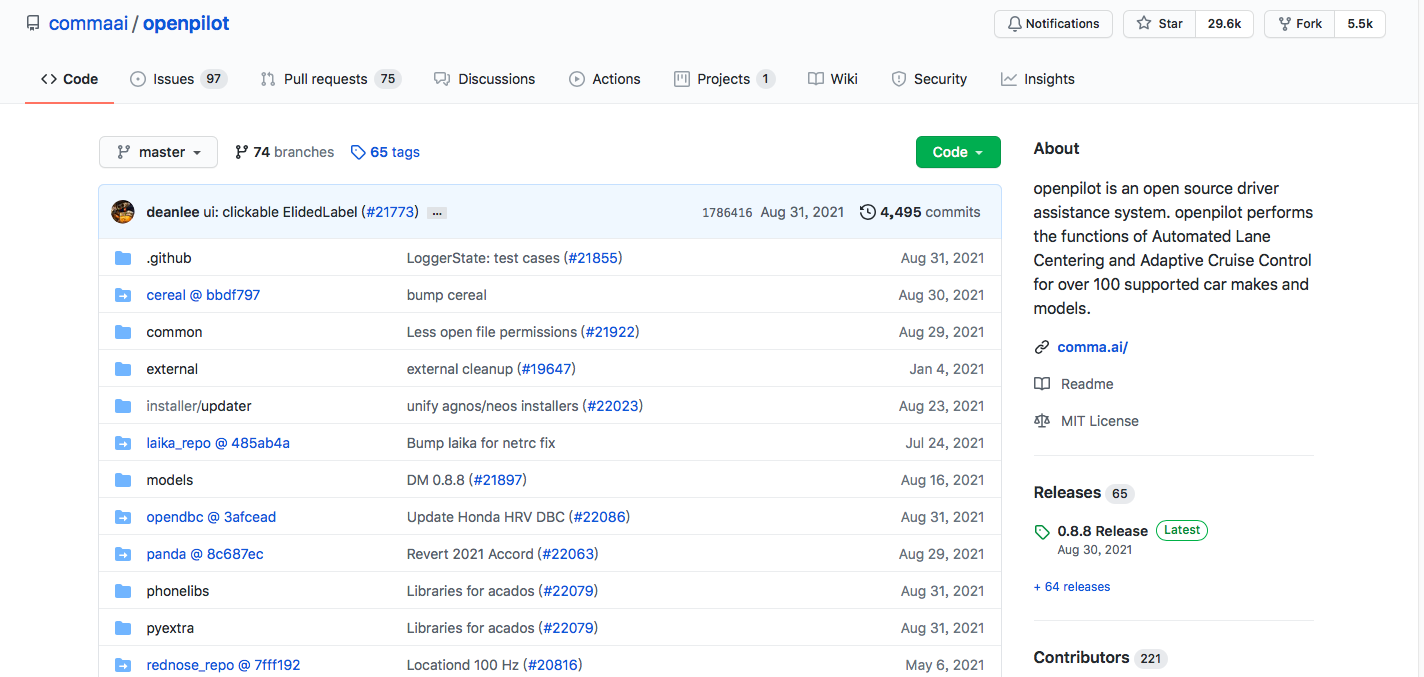Open the Insights tab
This screenshot has height=677, width=1424.
coord(1037,79)
